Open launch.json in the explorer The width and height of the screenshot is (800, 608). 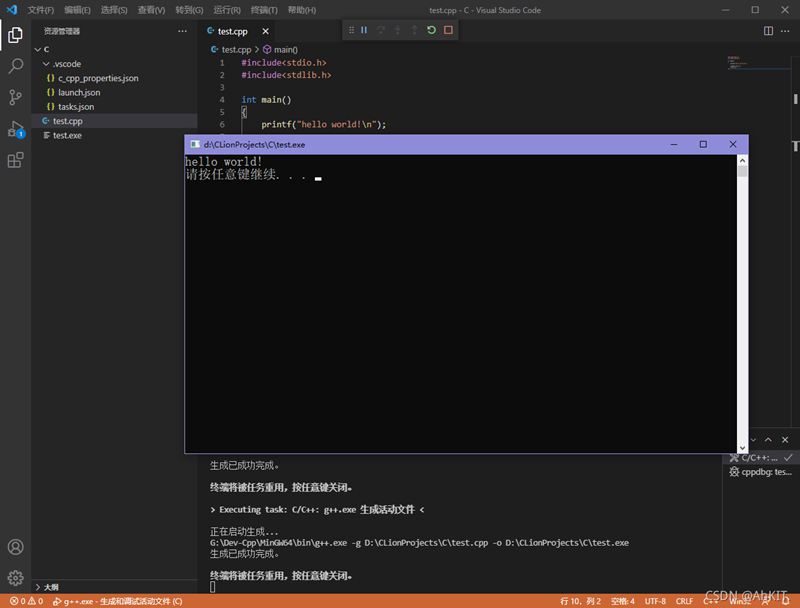tap(79, 92)
